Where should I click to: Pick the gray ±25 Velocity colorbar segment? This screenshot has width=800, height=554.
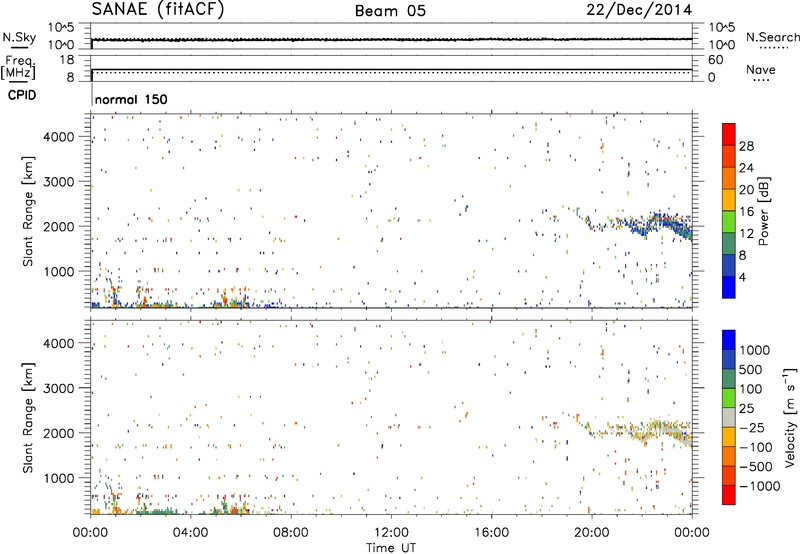(x=729, y=417)
